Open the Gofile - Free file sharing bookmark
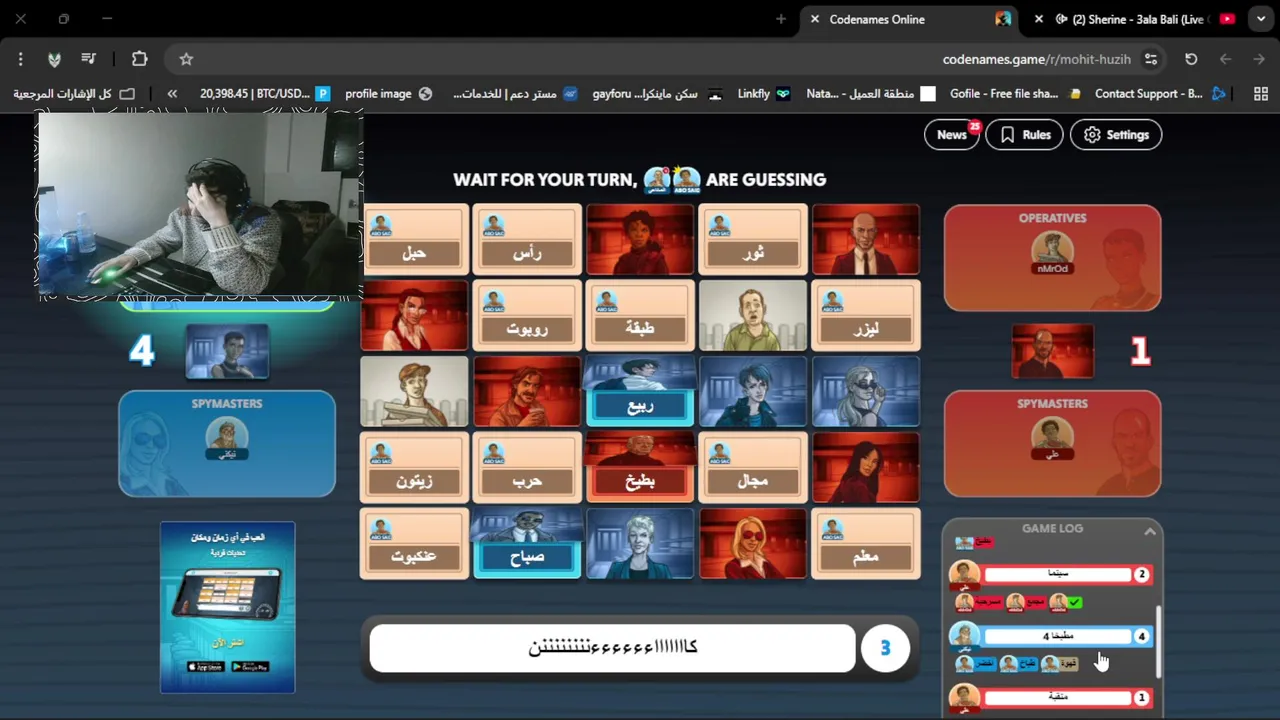1280x720 pixels. [1014, 94]
